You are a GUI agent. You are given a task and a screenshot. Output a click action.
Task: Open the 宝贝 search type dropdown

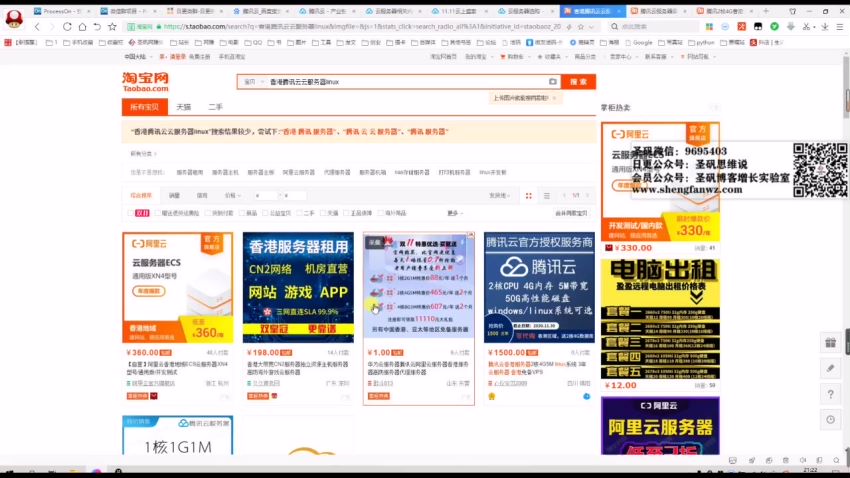[253, 82]
